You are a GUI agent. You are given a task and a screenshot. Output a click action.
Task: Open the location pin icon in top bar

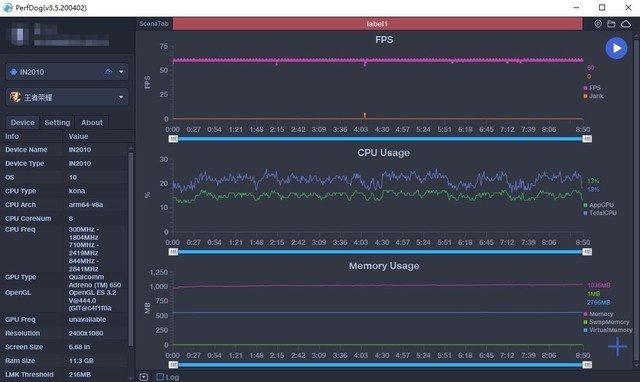click(x=598, y=24)
